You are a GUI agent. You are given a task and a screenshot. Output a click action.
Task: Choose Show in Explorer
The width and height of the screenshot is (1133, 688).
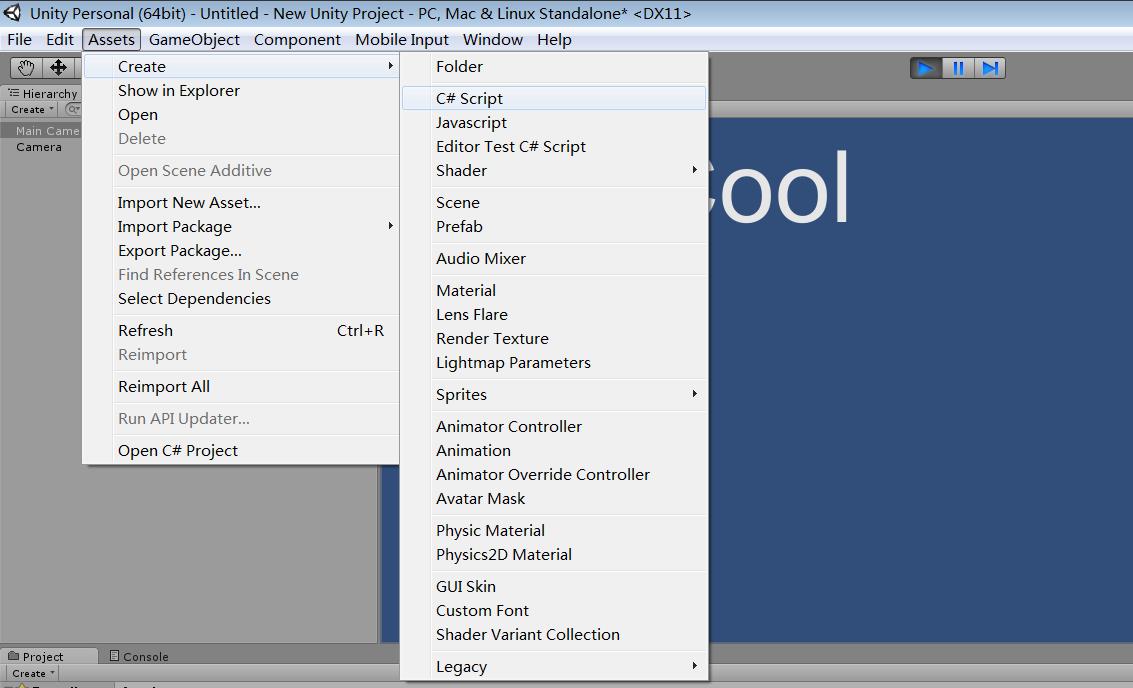point(241,90)
